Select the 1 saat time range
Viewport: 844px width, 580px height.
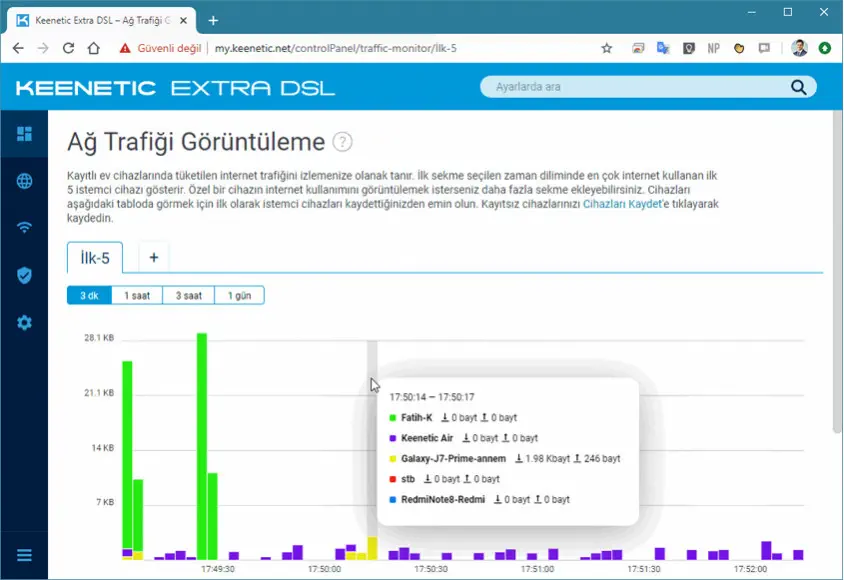coord(138,295)
